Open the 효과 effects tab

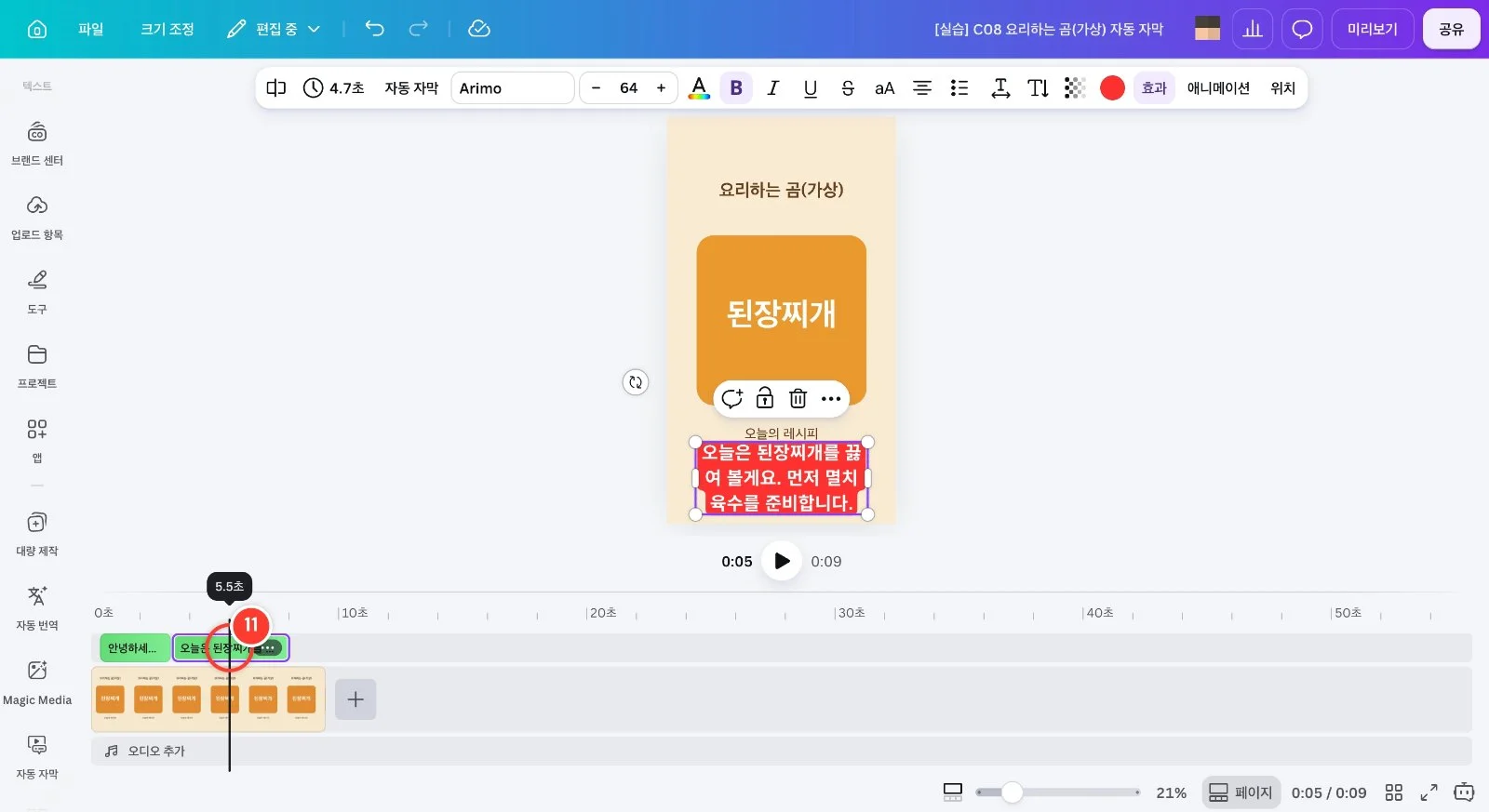click(x=1154, y=87)
